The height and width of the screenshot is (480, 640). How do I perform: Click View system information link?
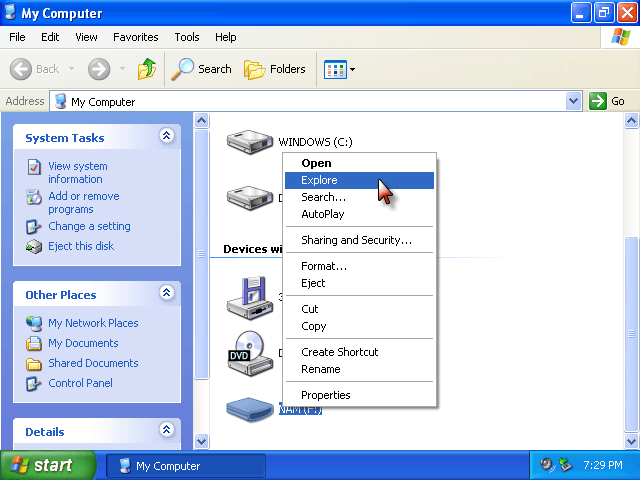point(78,173)
